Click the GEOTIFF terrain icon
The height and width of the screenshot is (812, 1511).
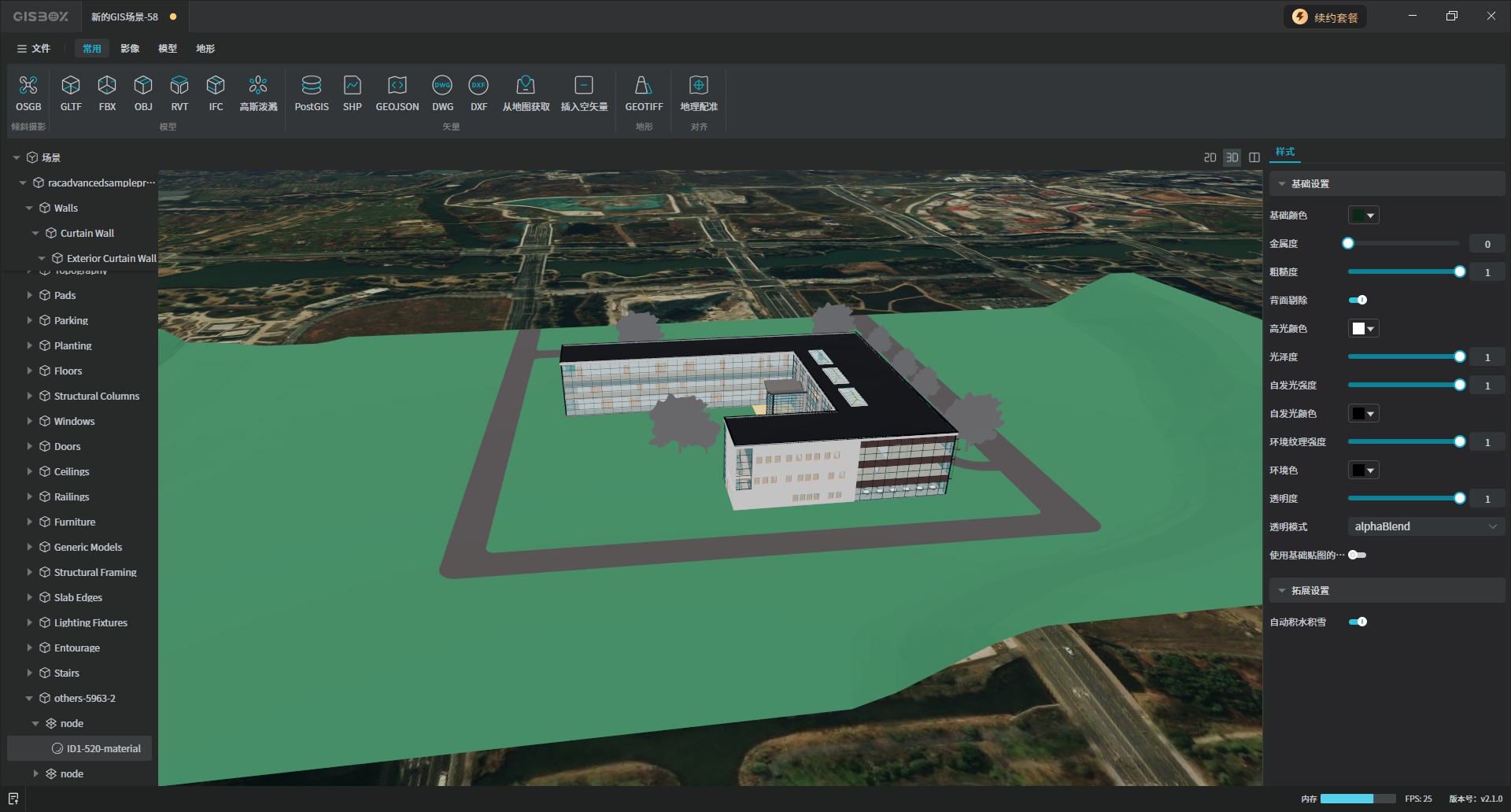coord(644,86)
